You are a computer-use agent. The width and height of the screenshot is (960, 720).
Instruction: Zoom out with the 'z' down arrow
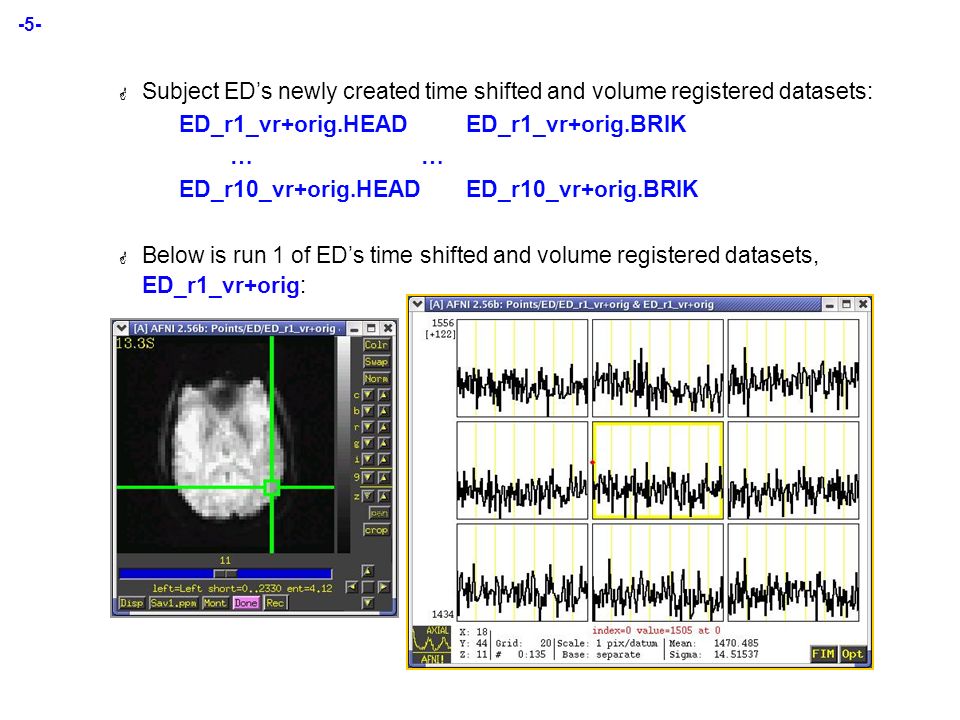click(x=368, y=496)
